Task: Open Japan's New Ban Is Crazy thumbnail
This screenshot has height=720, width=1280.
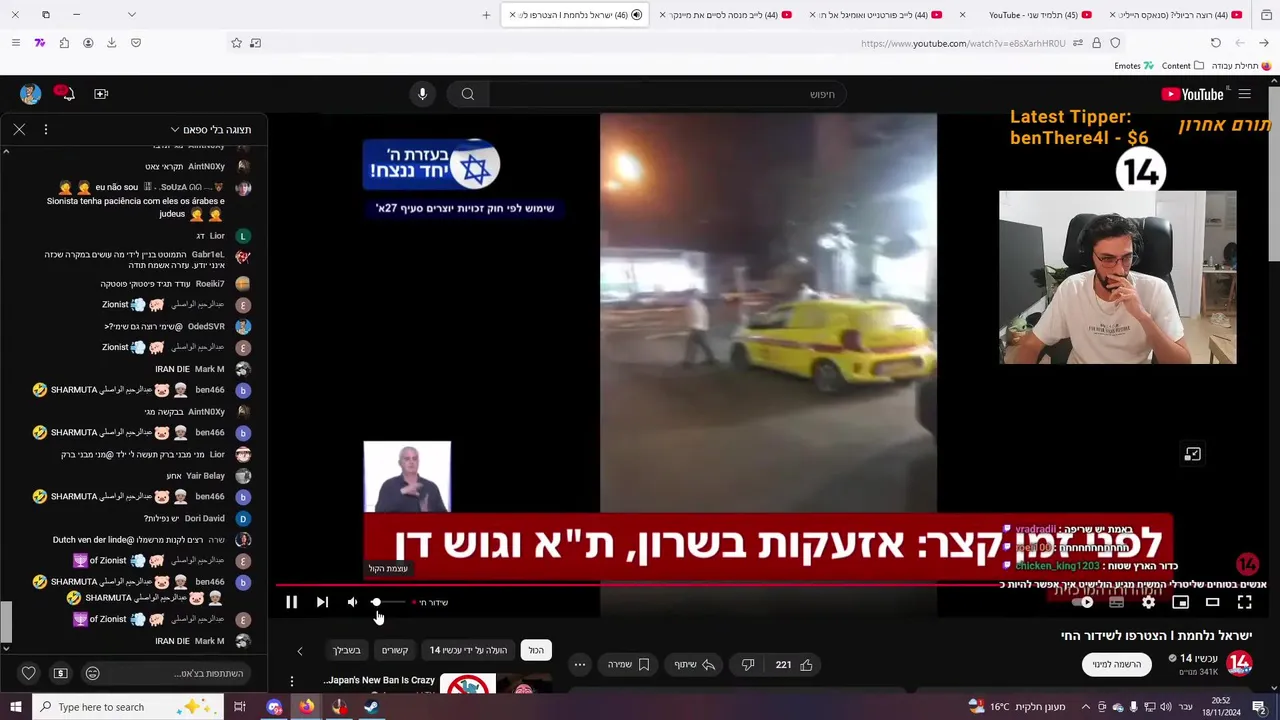Action: tap(468, 685)
